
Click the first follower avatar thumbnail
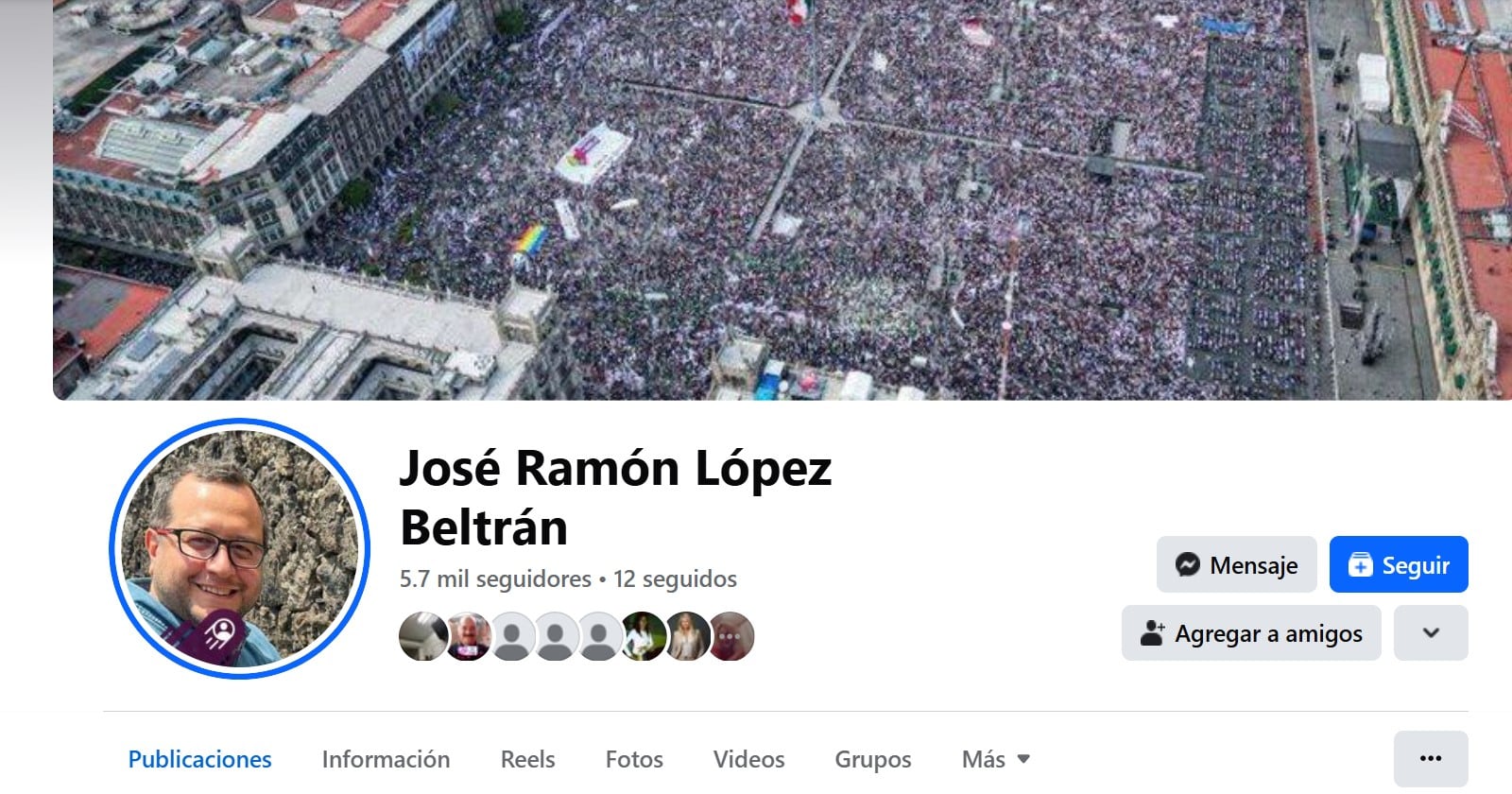point(421,636)
